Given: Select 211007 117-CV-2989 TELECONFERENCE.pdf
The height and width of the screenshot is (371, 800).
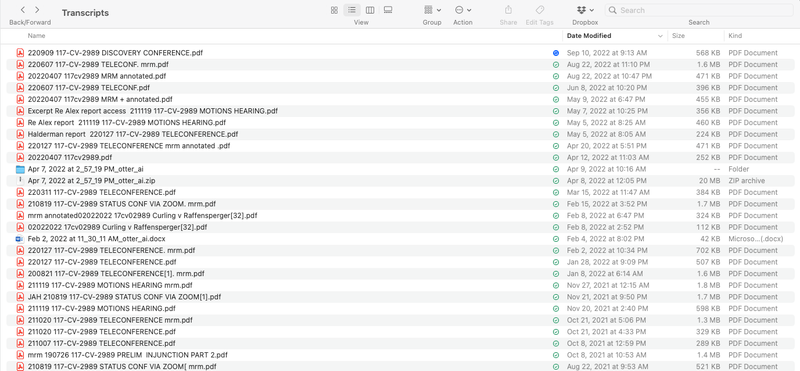Looking at the screenshot, I should 102,344.
